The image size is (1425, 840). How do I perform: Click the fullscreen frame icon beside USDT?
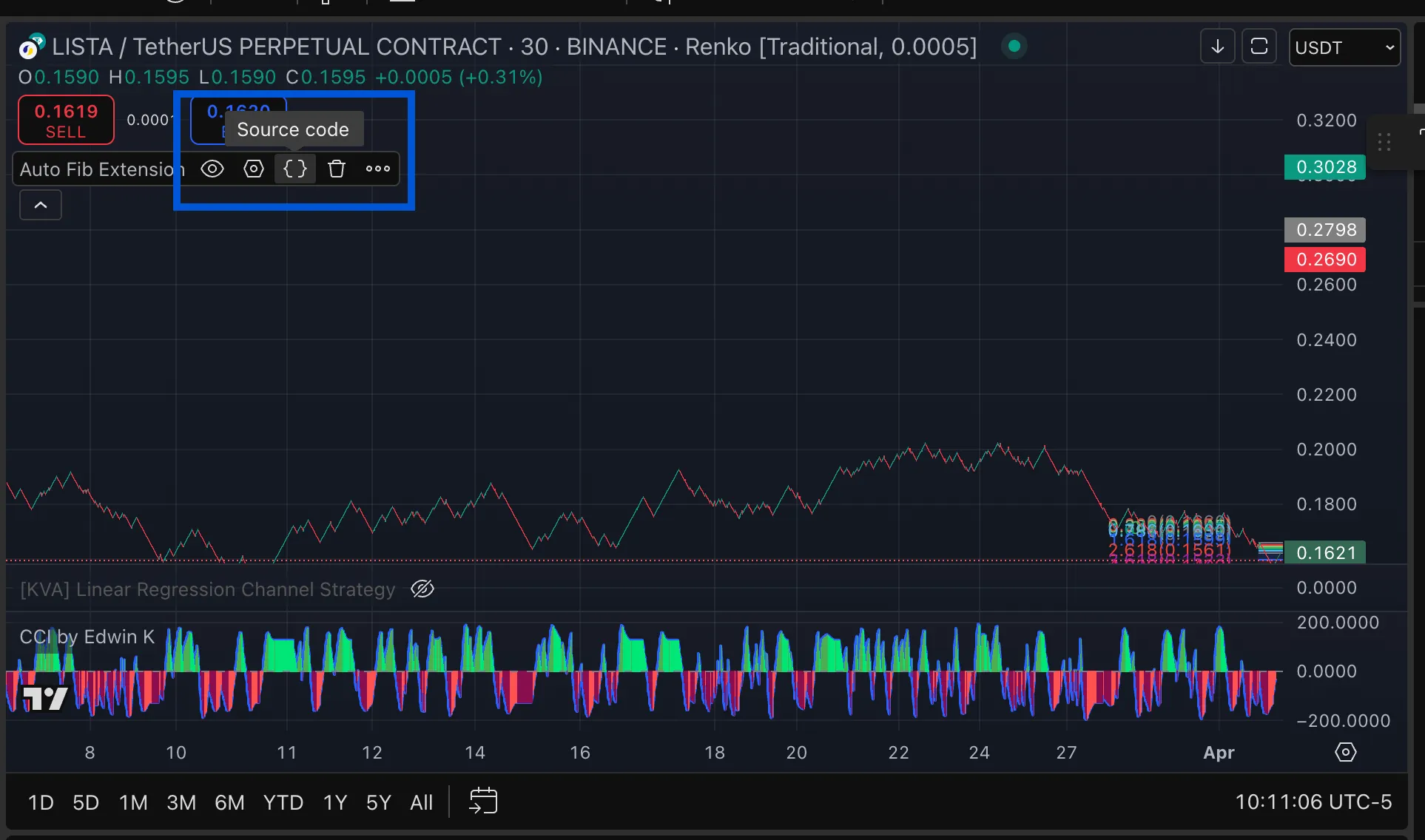coord(1259,47)
